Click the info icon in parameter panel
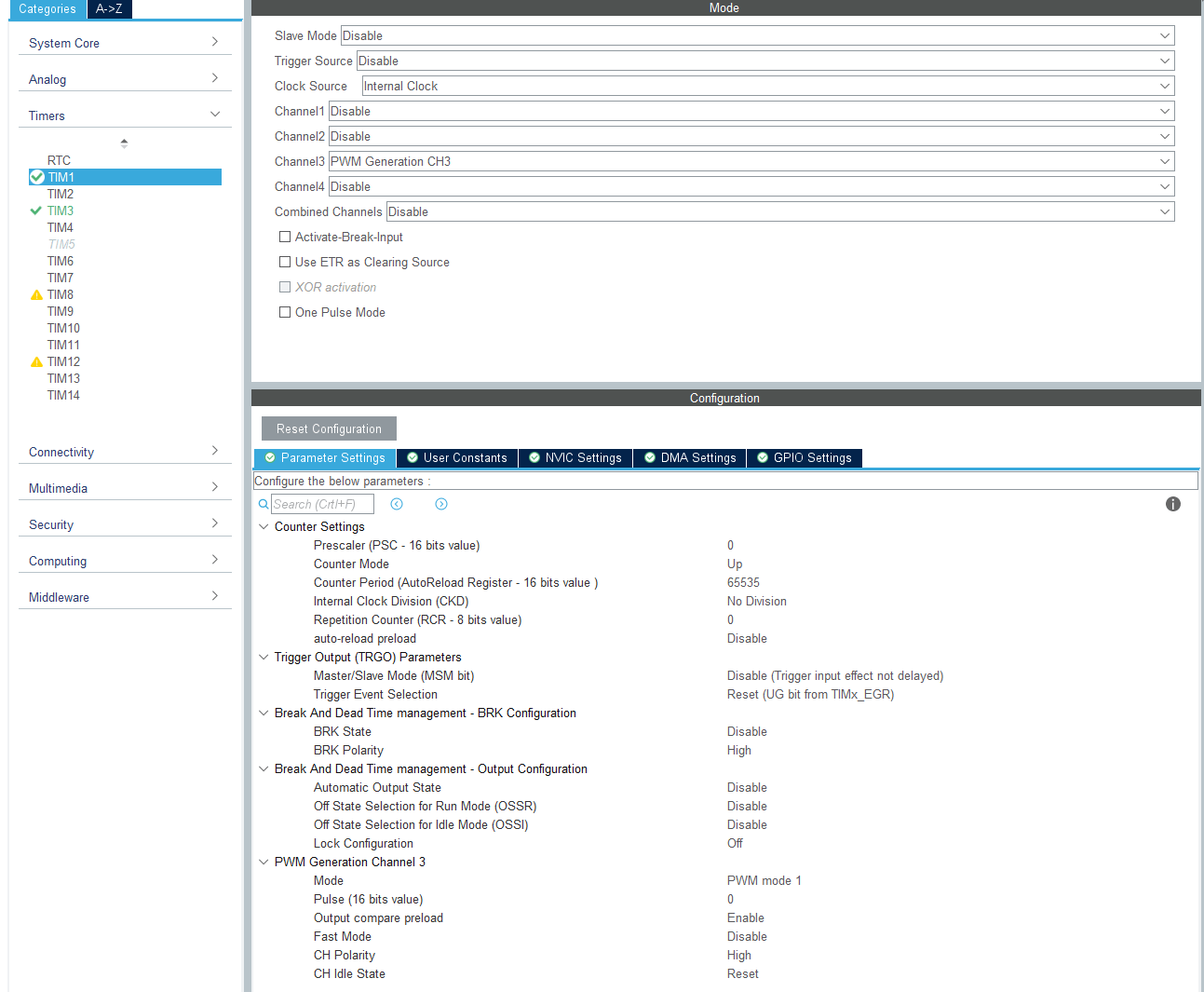This screenshot has width=1204, height=992. pyautogui.click(x=1172, y=504)
